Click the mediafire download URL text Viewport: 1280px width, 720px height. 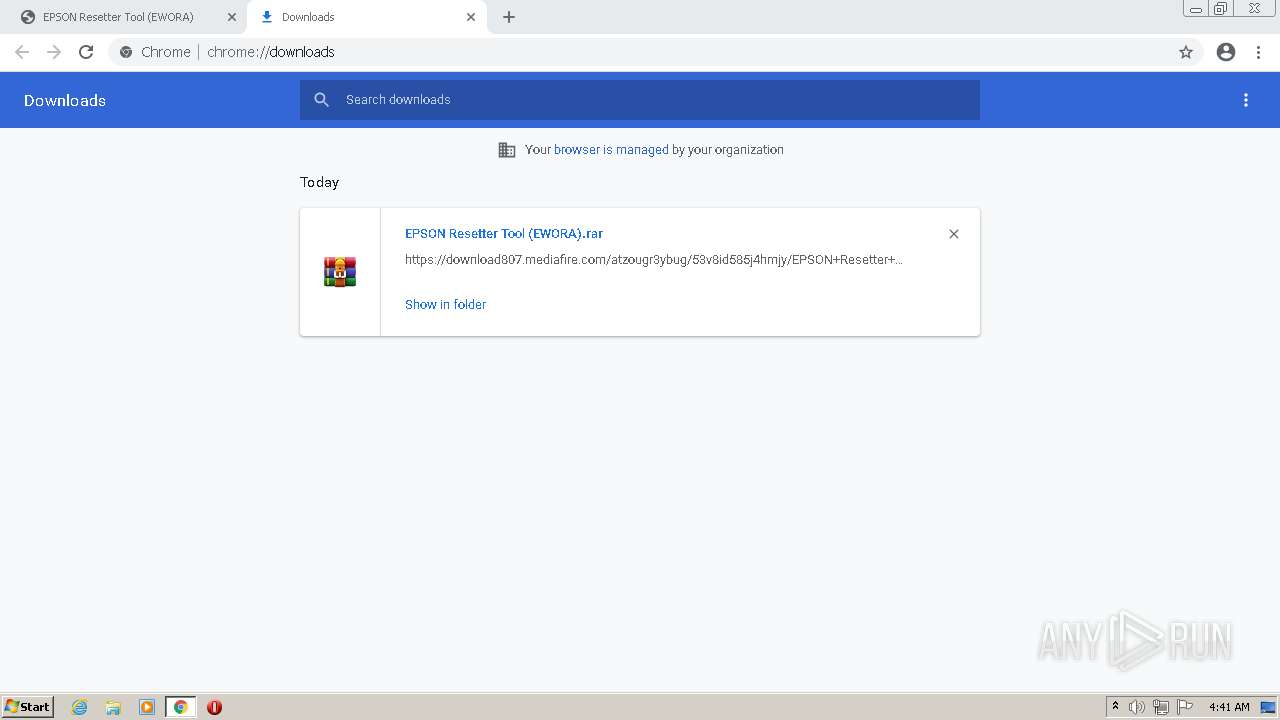click(654, 259)
